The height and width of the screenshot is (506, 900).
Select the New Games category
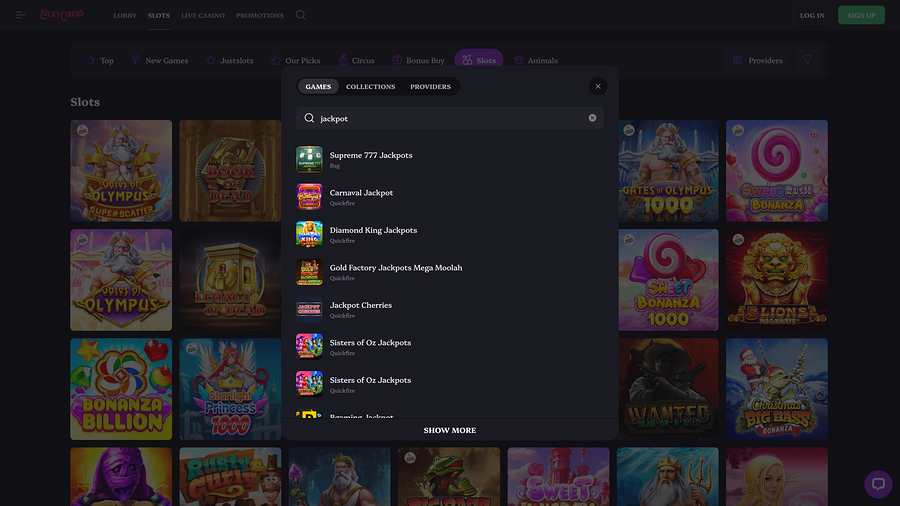[160, 60]
